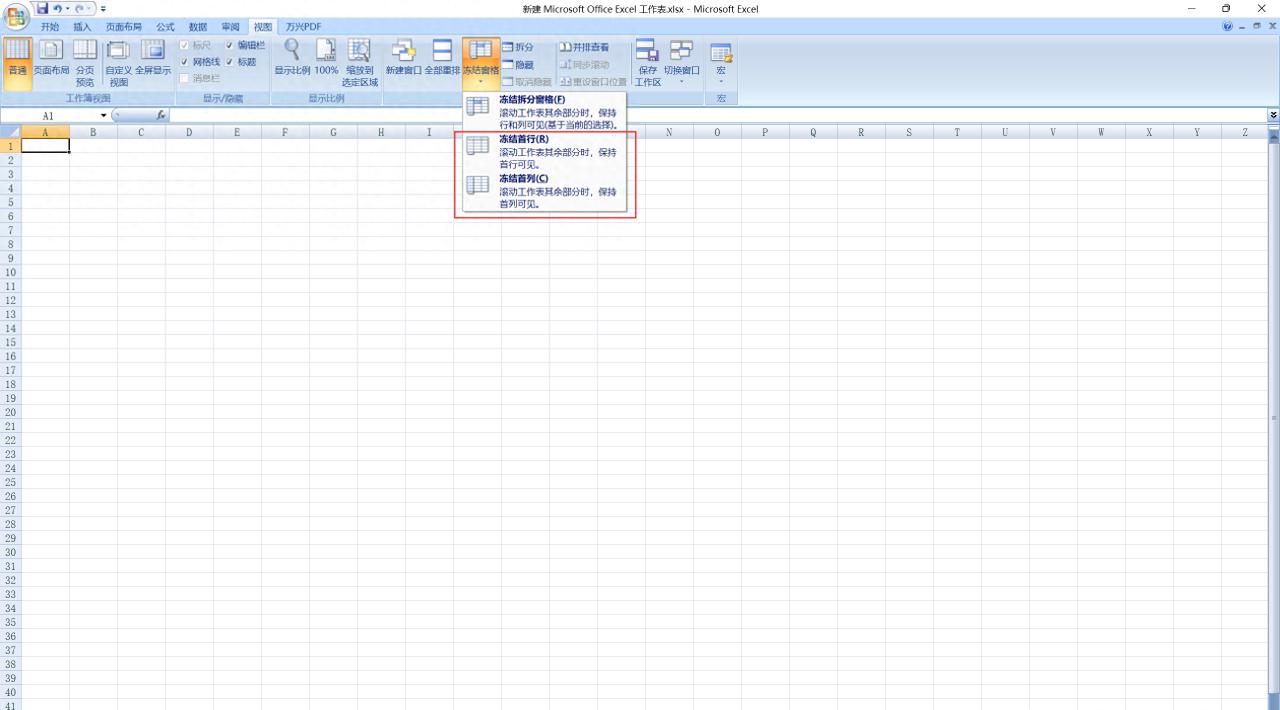Expand the formula bar chevron
The image size is (1280, 710).
tap(1273, 116)
